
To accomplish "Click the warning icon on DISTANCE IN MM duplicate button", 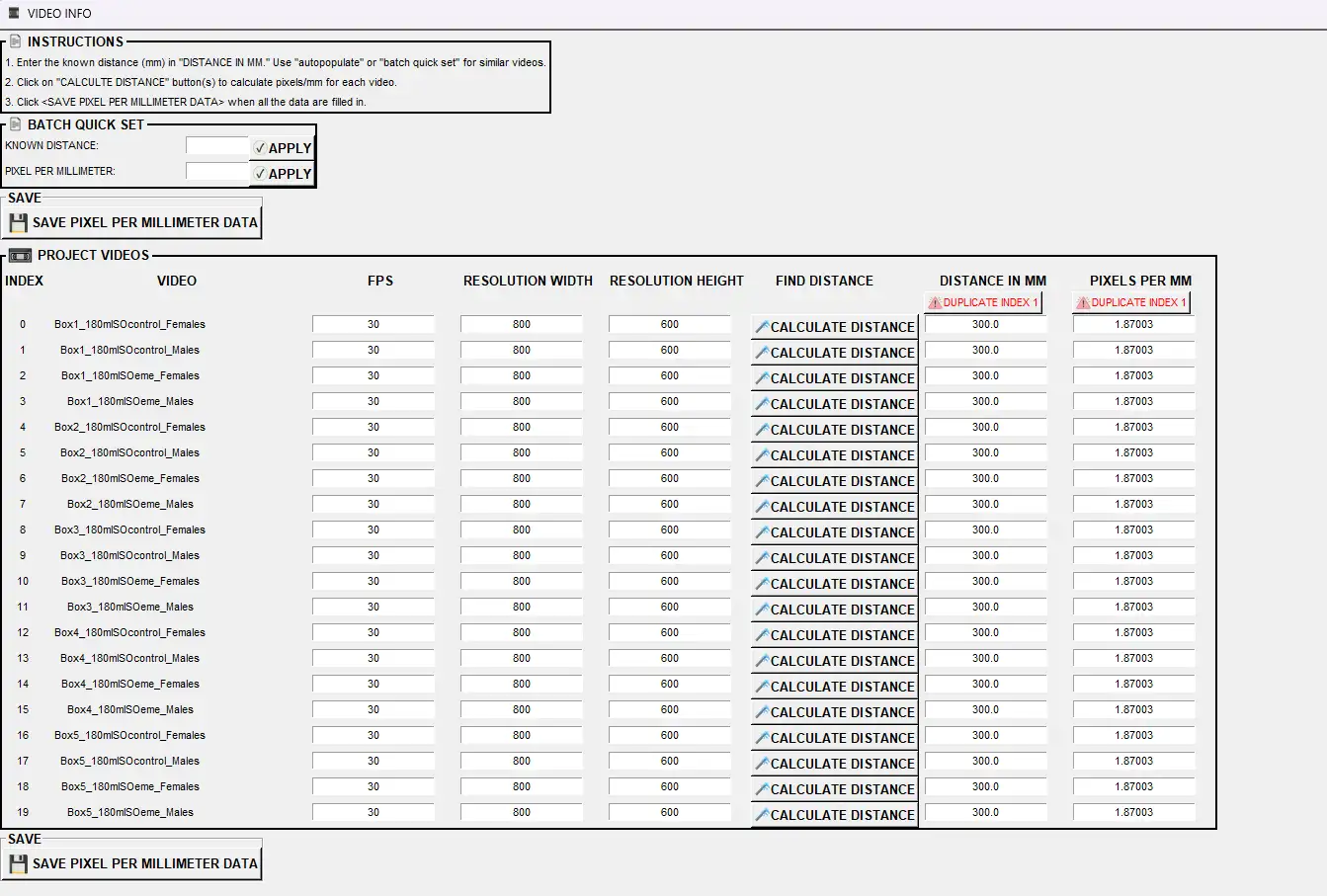I will (x=935, y=302).
